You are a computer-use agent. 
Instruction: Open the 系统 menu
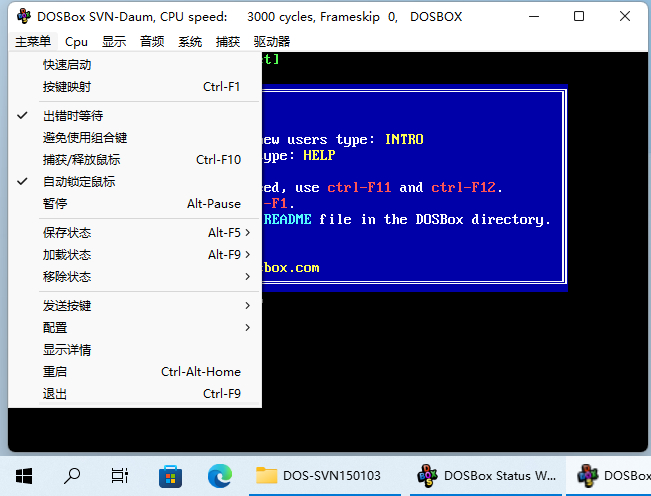coord(190,42)
